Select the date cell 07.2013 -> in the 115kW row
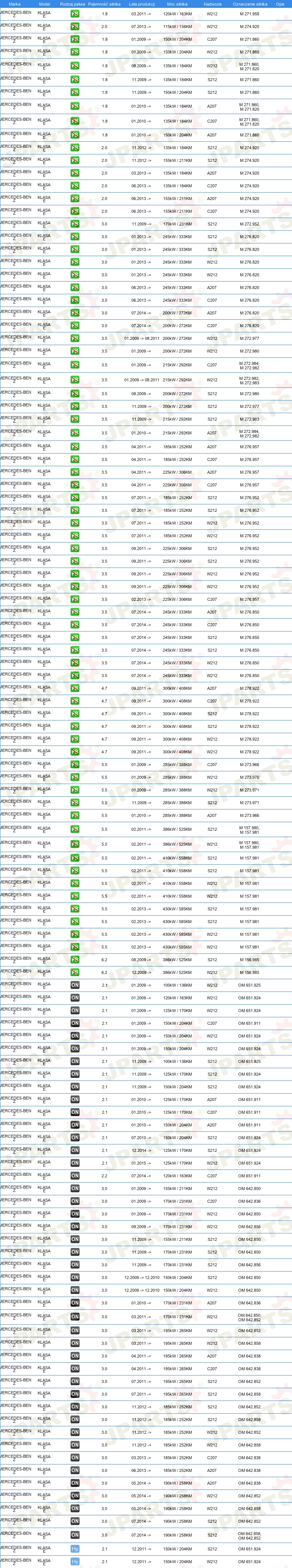The image size is (292, 1568). (x=141, y=27)
